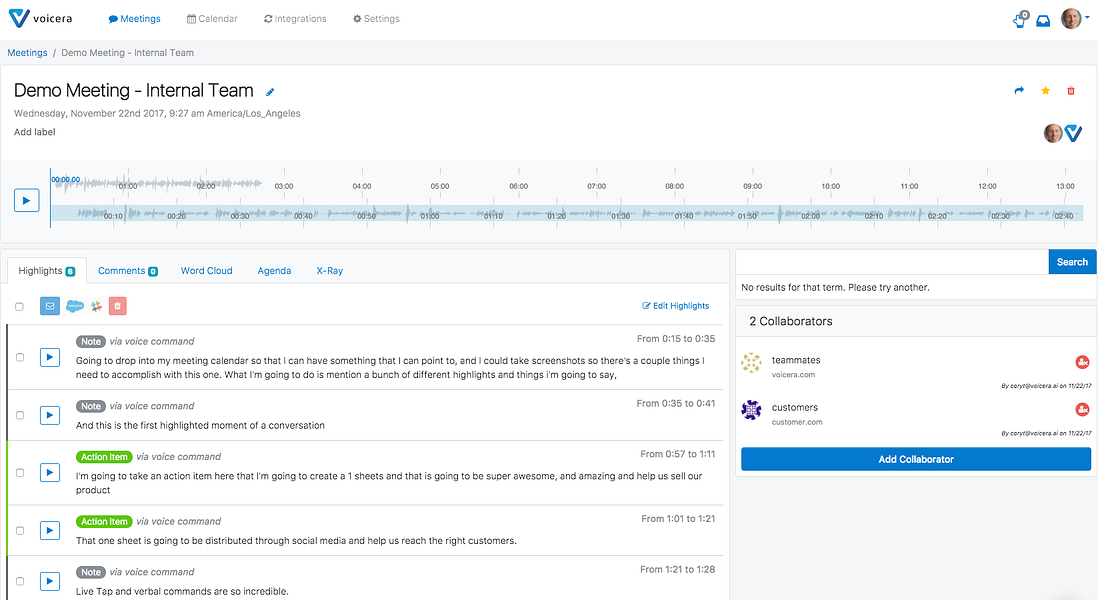Click the Note badge at 0:15
1098x600 pixels.
pyautogui.click(x=91, y=342)
